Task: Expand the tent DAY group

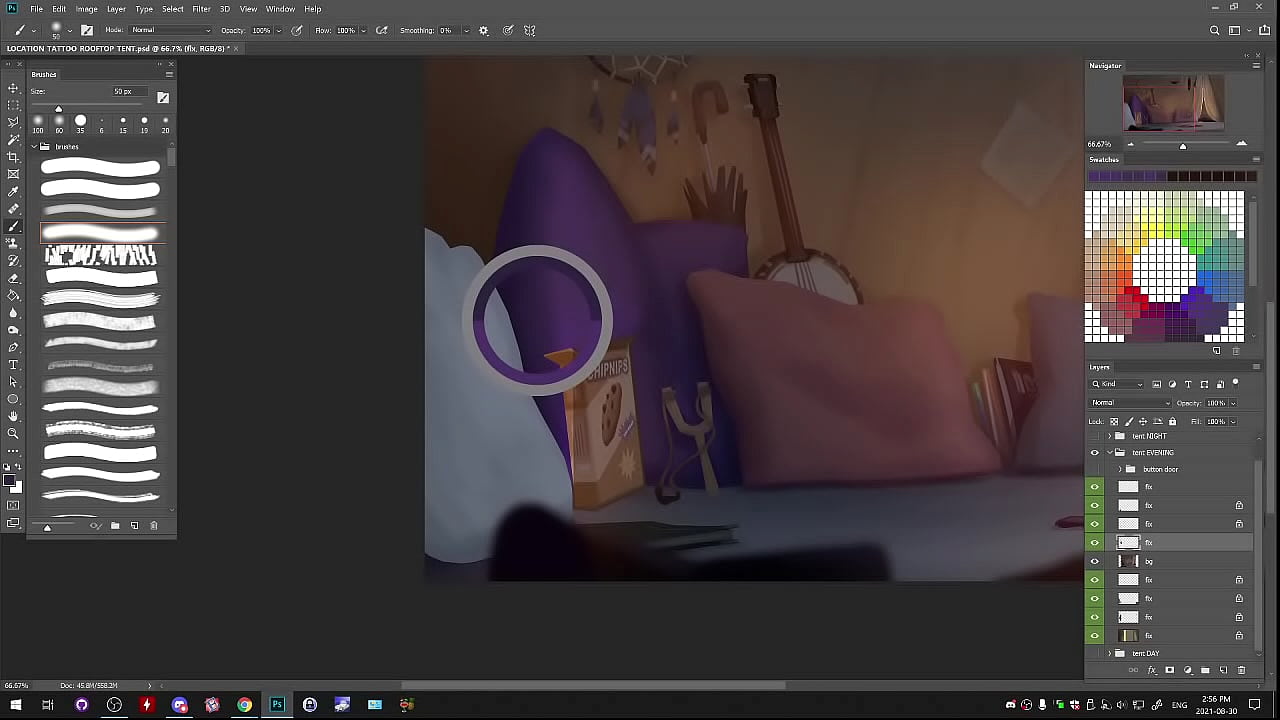Action: (x=1109, y=653)
